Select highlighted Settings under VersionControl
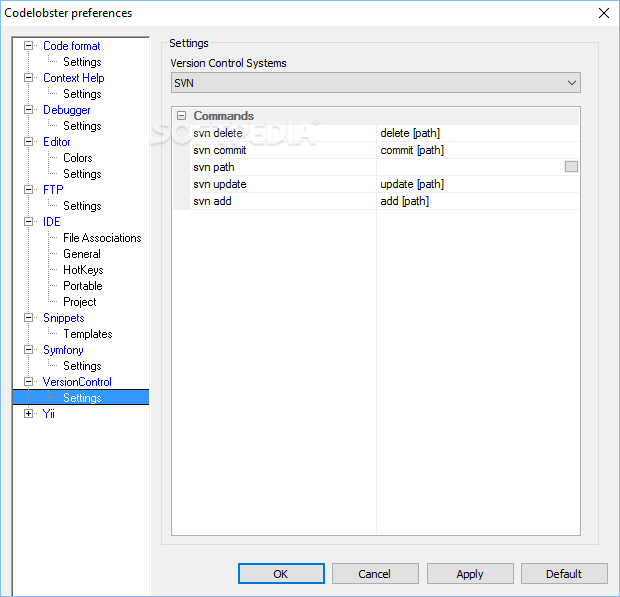 click(82, 398)
